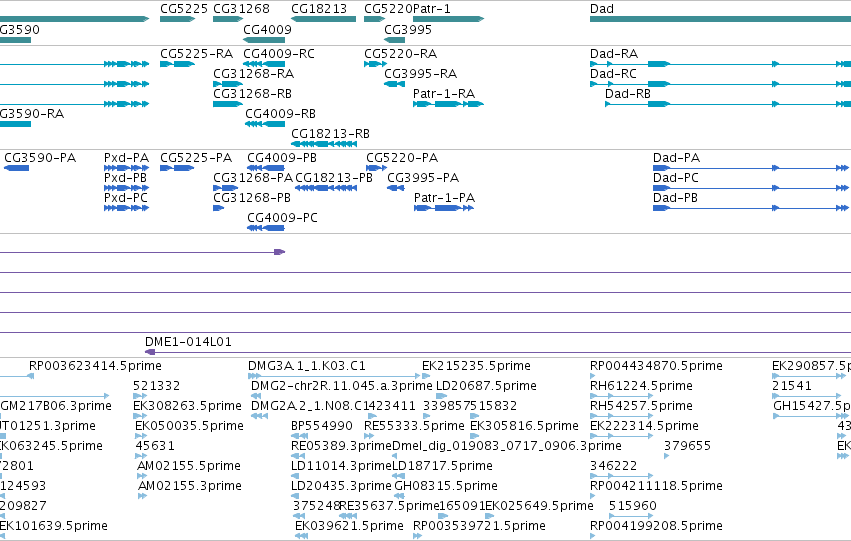The height and width of the screenshot is (541, 851).
Task: Click the CG4009-RC transcript glyph
Action: click(x=264, y=64)
